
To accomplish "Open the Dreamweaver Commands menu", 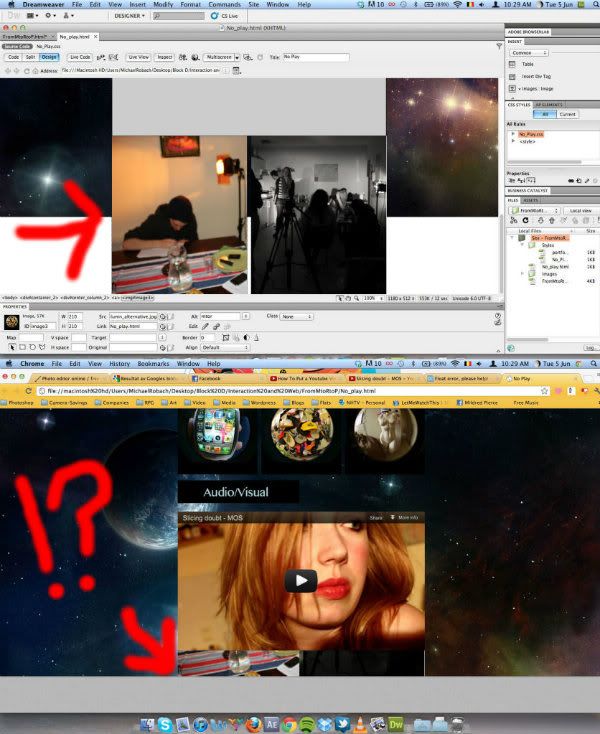I will click(x=225, y=4).
